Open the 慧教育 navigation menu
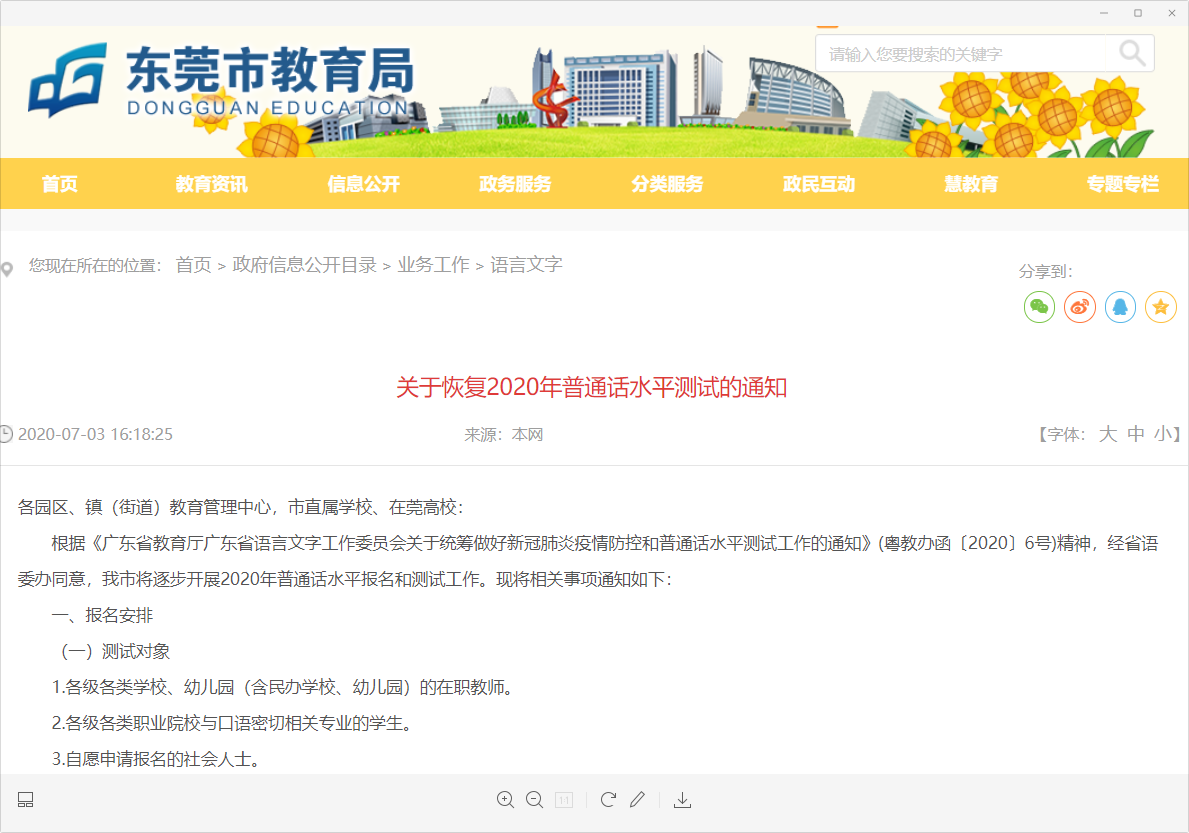1189x833 pixels. [x=971, y=183]
